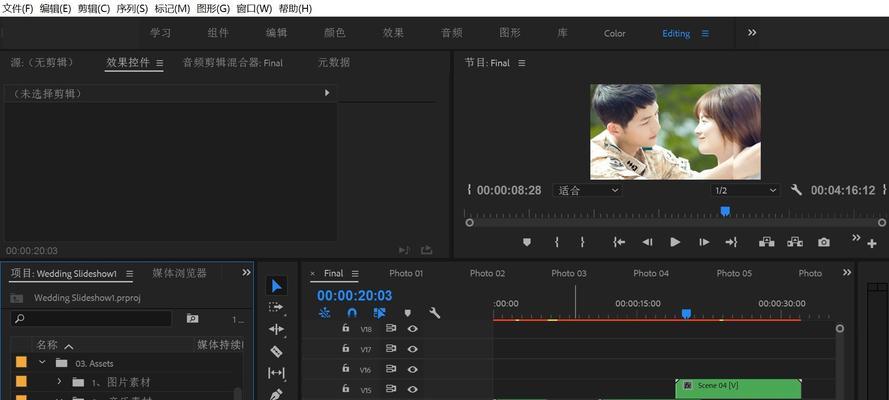Move the Program monitor playhead marker

point(725,211)
